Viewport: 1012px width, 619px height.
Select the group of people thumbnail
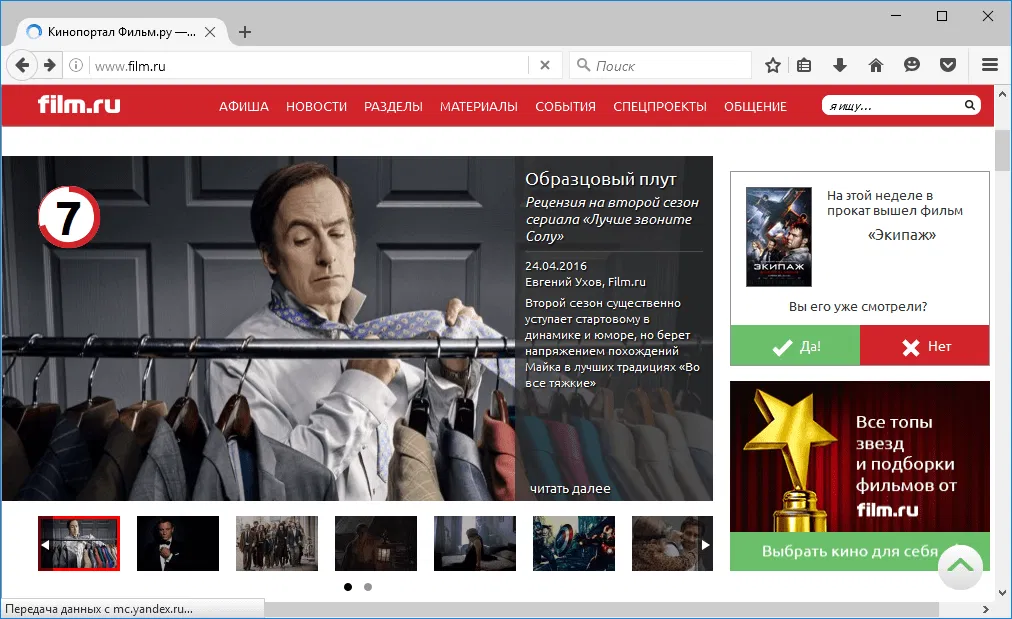point(277,543)
